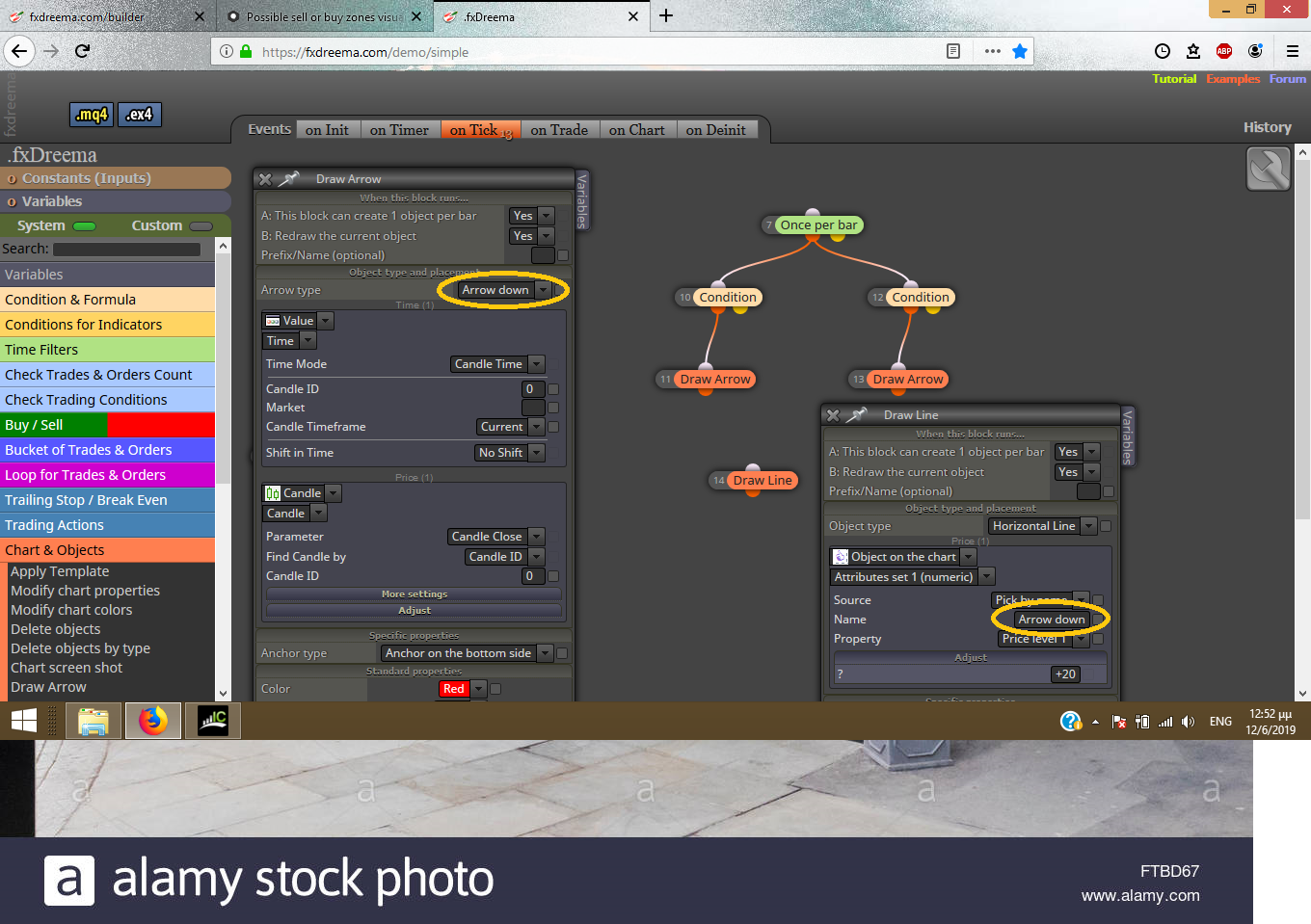This screenshot has height=924, width=1311.
Task: Open the Windows Start menu
Action: coord(24,721)
